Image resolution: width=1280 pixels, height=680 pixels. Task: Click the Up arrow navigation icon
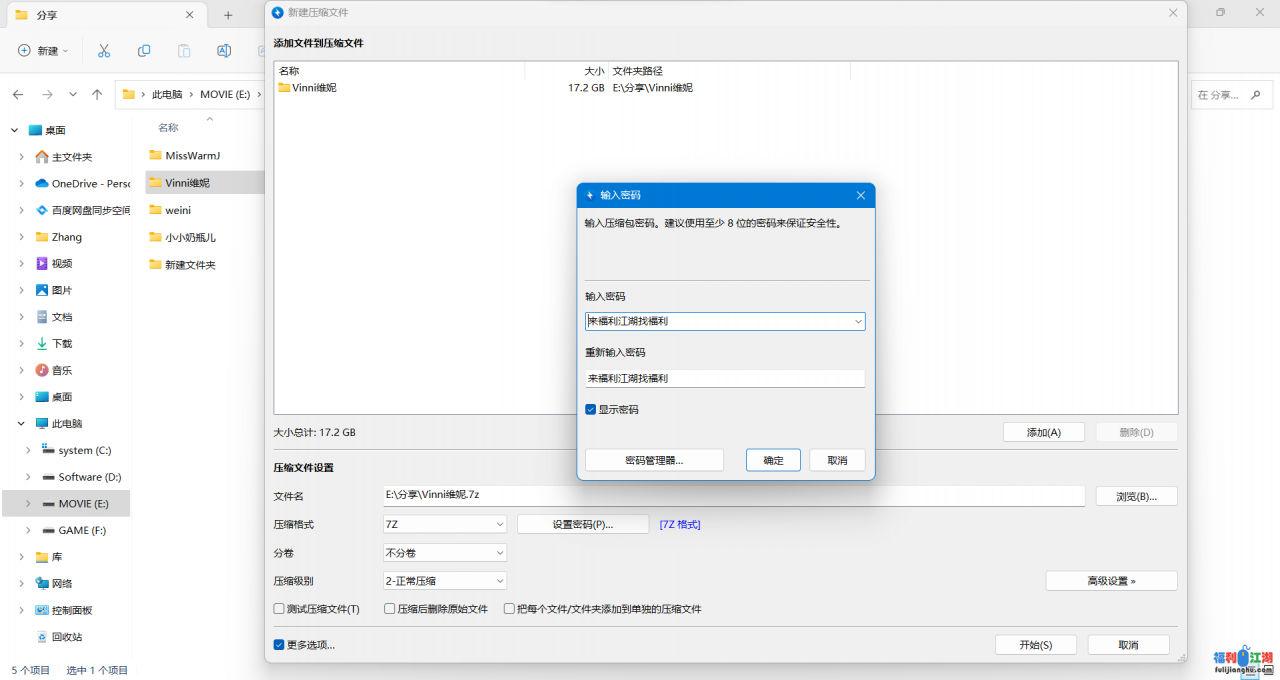point(97,94)
